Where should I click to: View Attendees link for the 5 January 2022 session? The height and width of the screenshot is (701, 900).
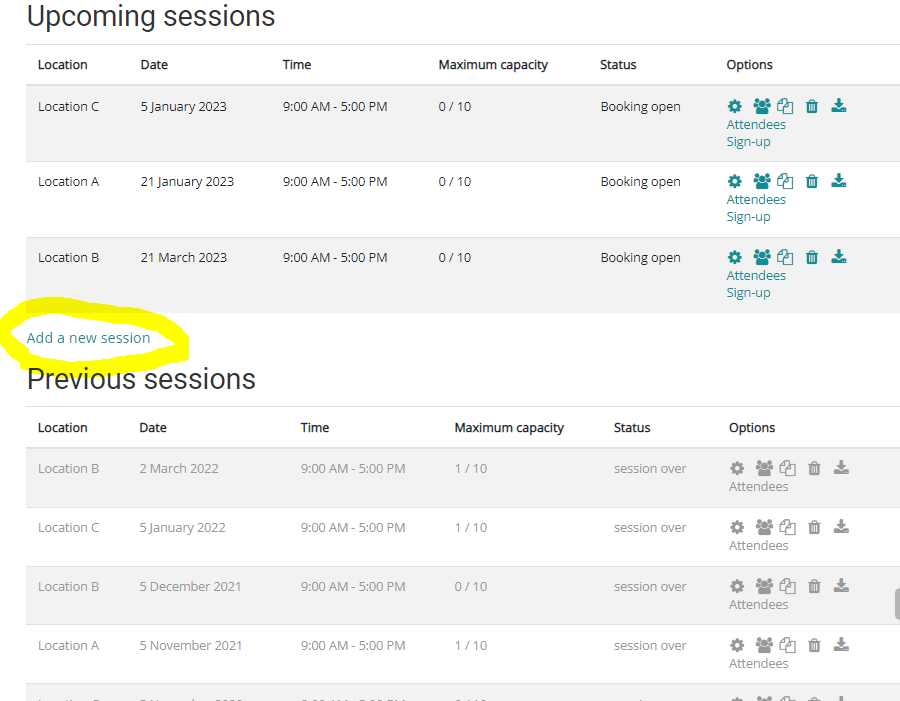click(x=758, y=546)
